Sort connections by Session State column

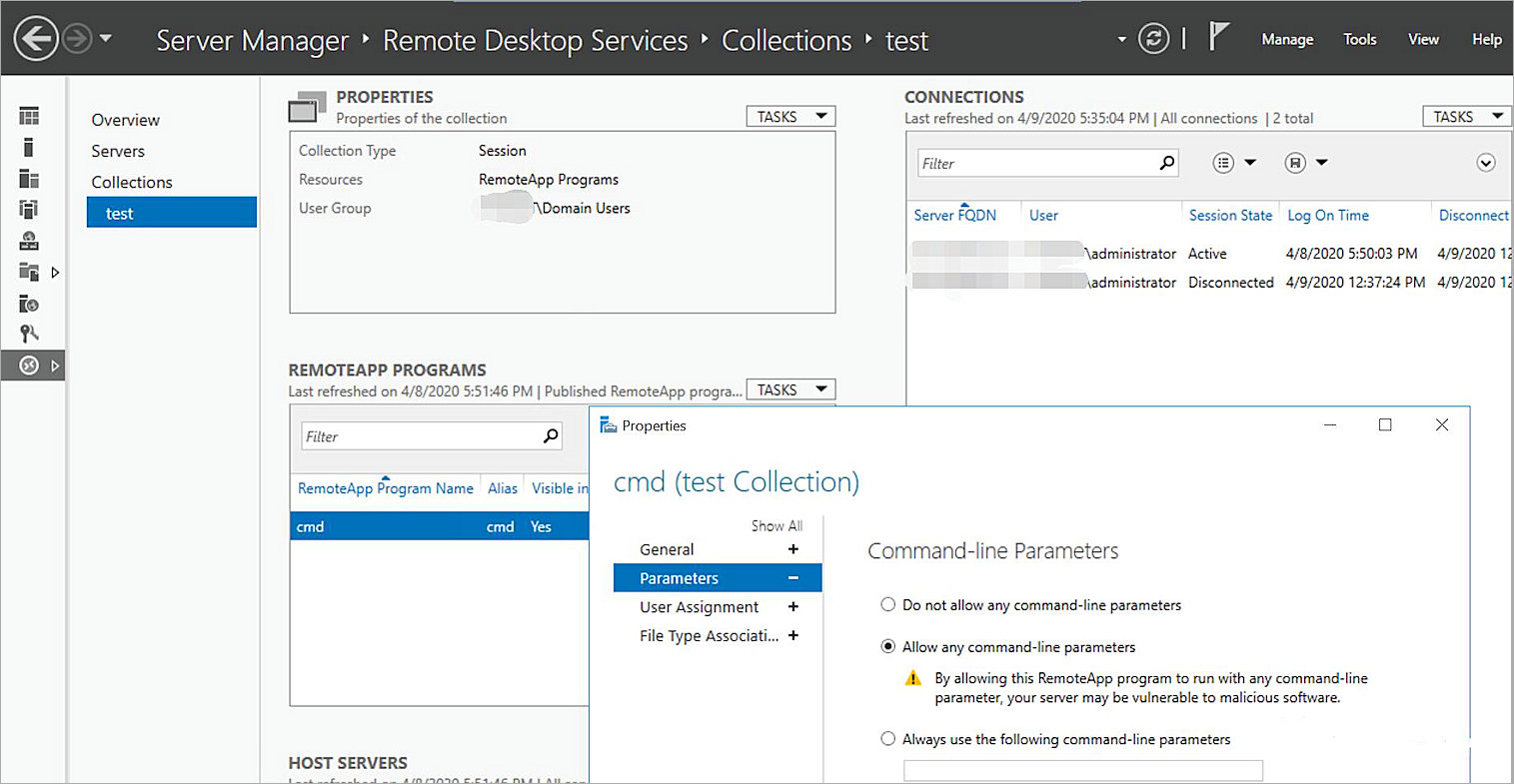[1229, 215]
